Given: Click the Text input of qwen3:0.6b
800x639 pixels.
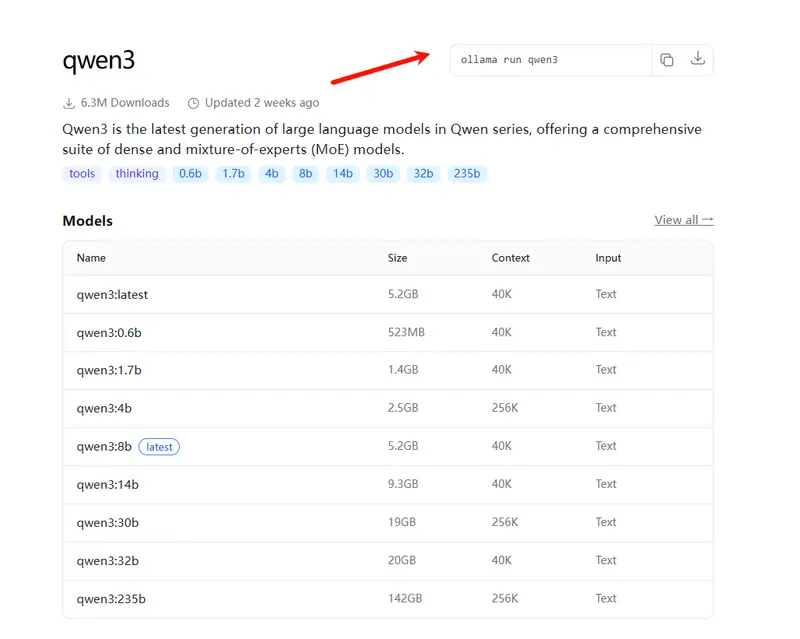Looking at the screenshot, I should [x=606, y=332].
